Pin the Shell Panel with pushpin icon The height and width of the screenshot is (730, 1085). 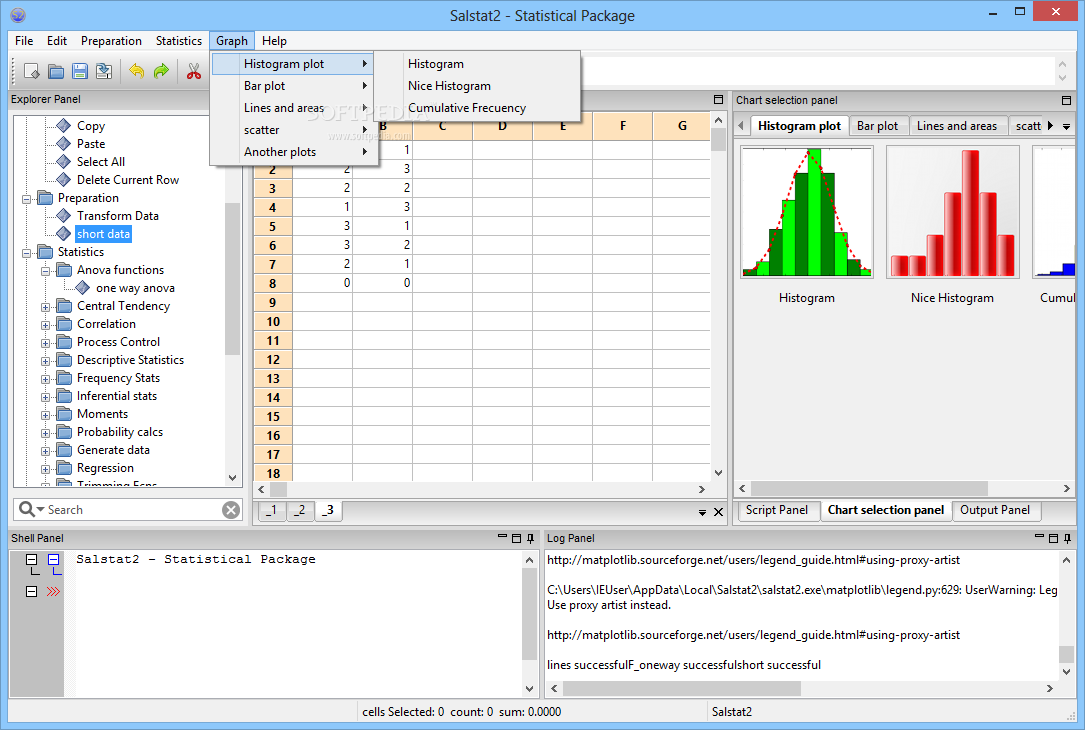(x=531, y=538)
